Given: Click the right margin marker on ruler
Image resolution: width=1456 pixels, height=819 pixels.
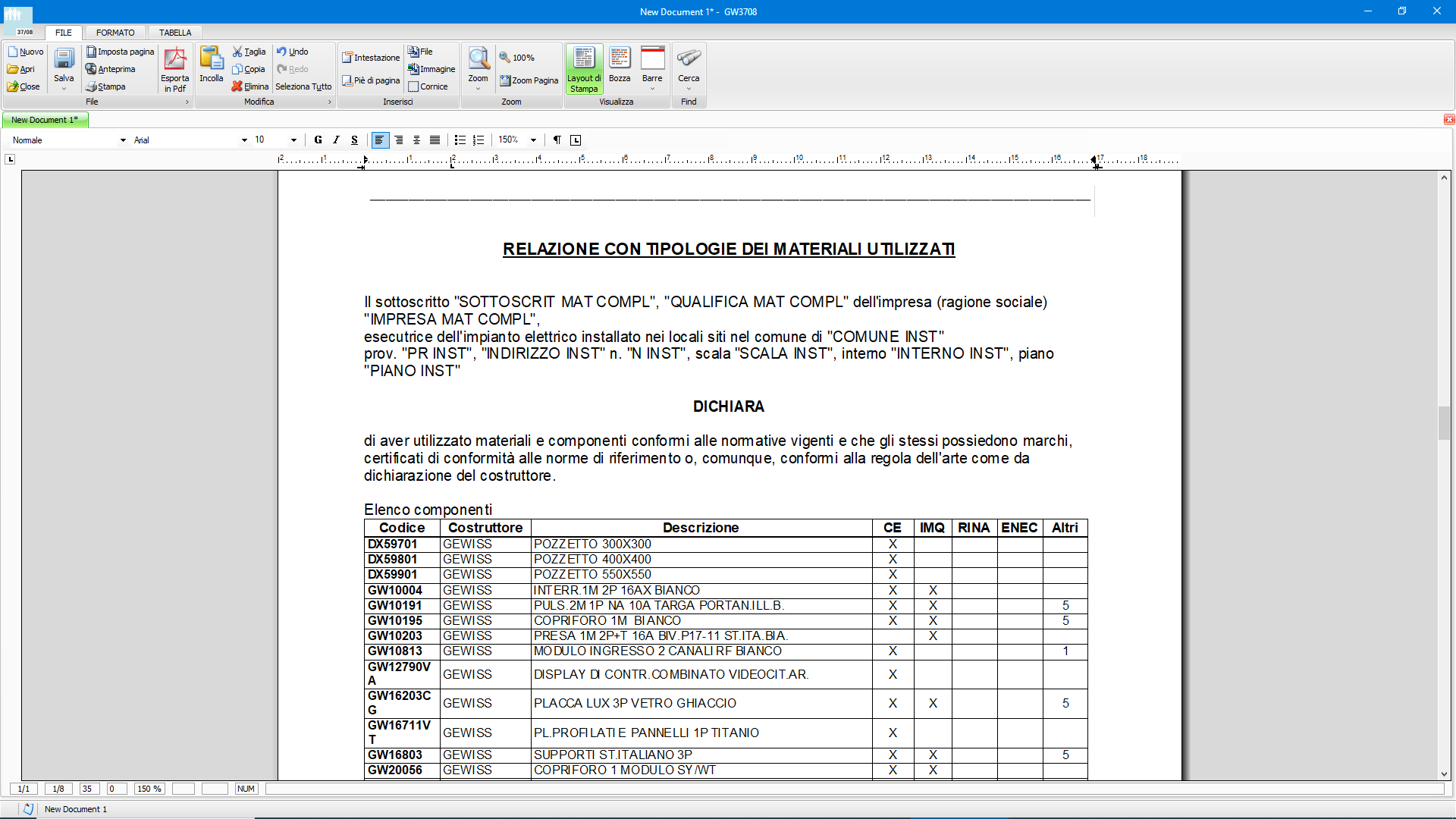Looking at the screenshot, I should point(1096,162).
